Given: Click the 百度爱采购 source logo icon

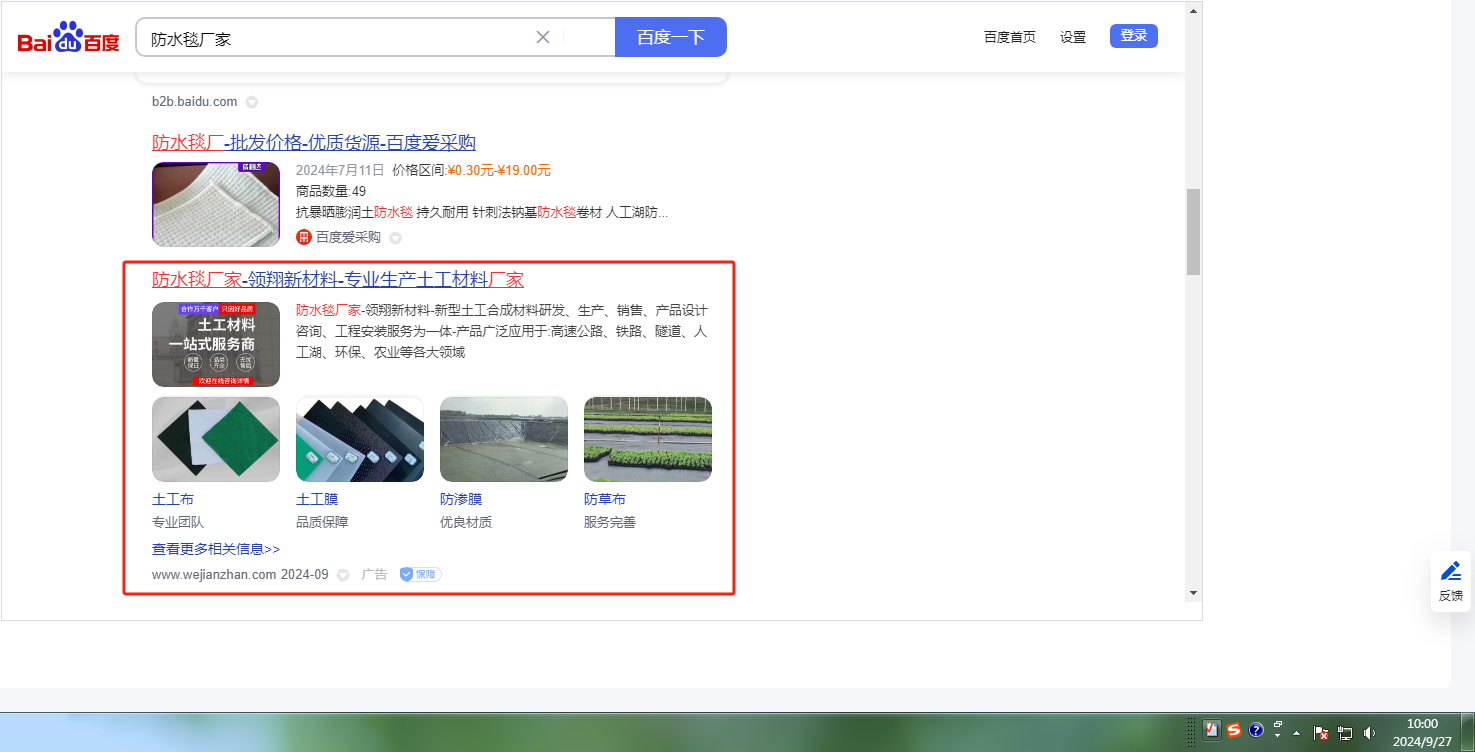Looking at the screenshot, I should click(304, 237).
